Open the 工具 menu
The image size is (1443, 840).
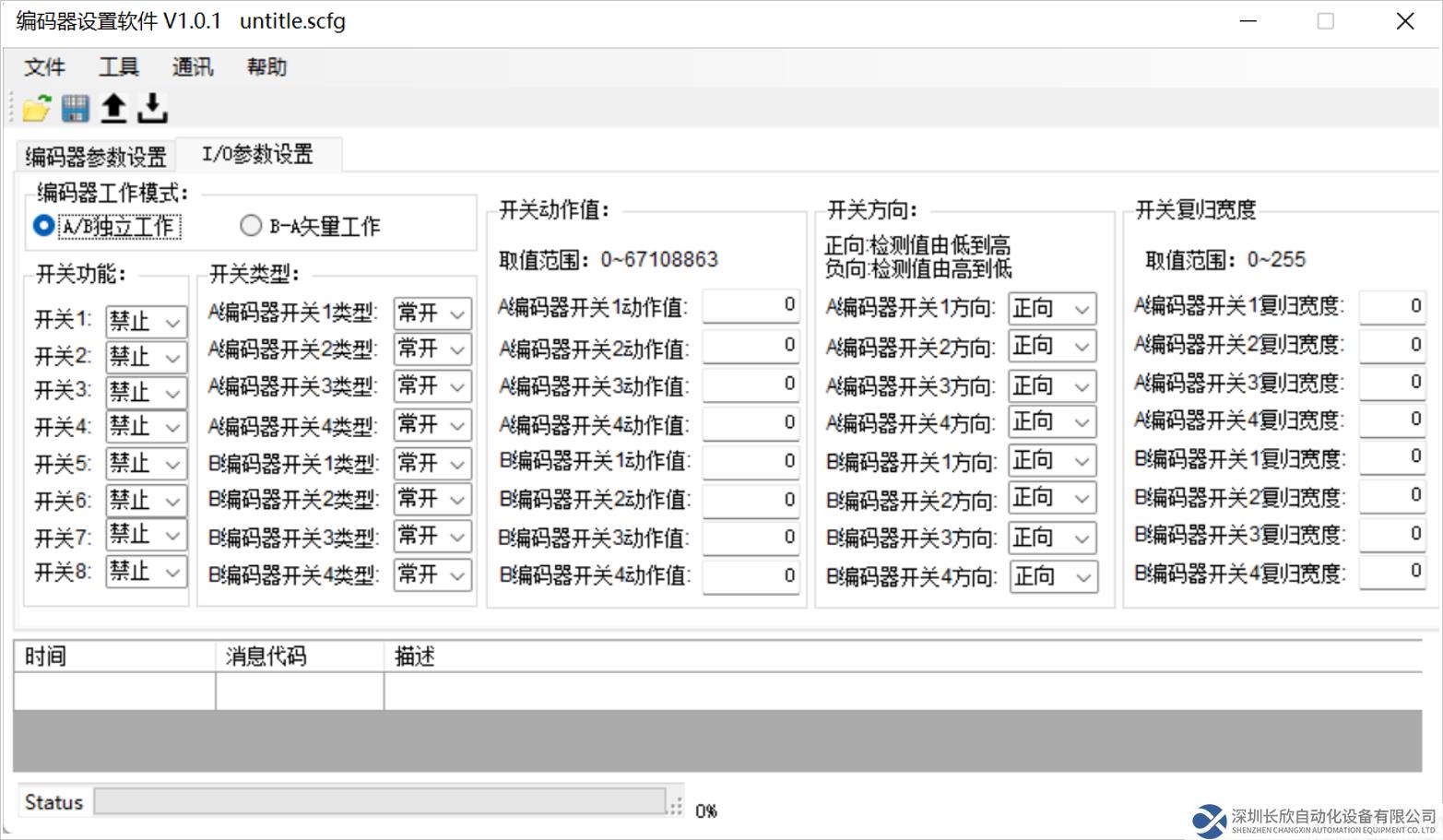tap(118, 67)
